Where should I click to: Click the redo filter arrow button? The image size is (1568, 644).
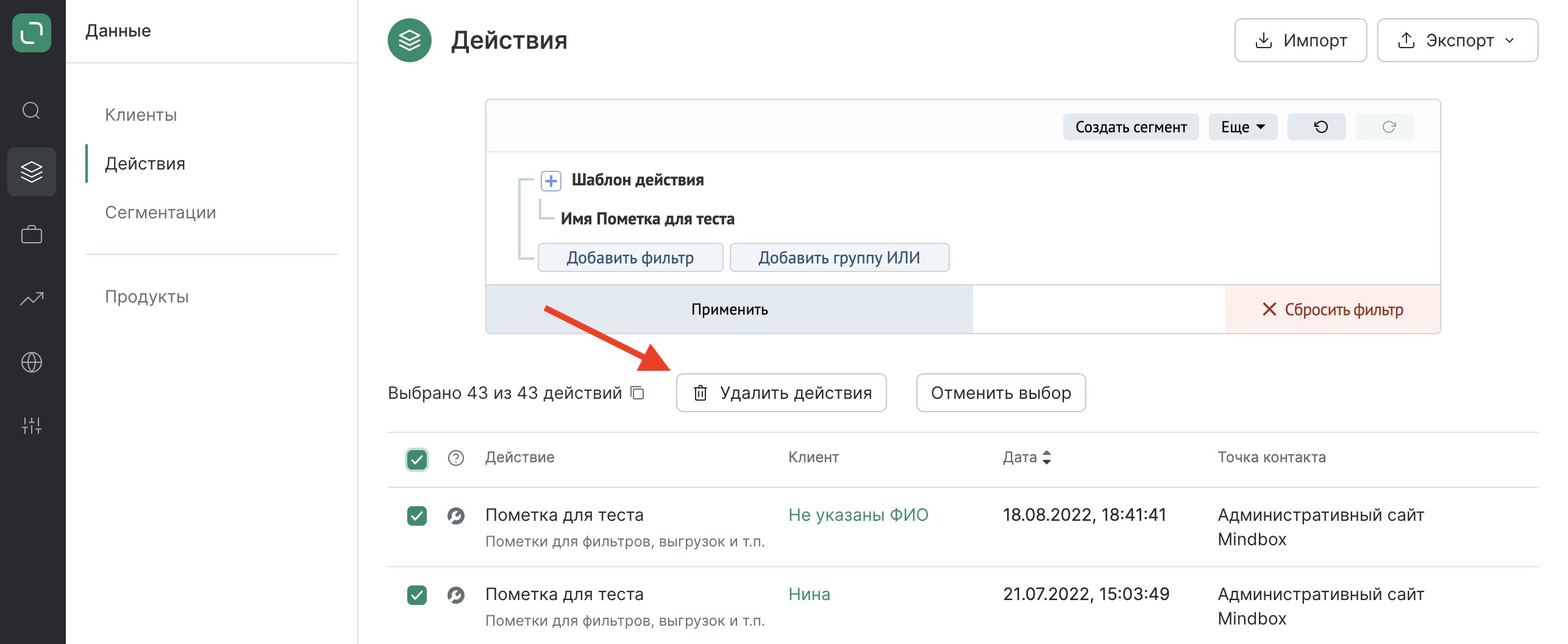click(1385, 127)
